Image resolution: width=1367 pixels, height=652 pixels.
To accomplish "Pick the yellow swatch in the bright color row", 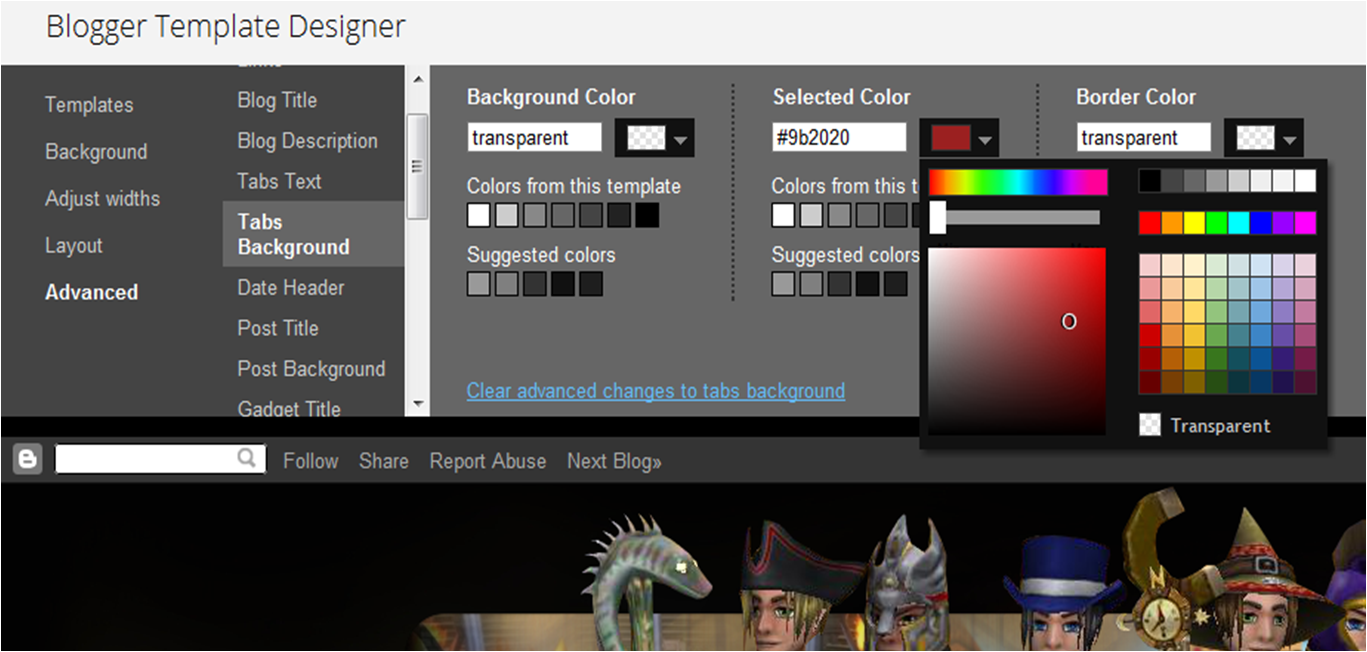I will tap(1194, 223).
